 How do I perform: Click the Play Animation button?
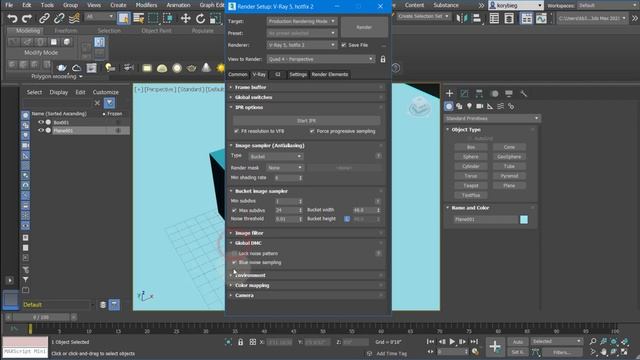tap(452, 341)
